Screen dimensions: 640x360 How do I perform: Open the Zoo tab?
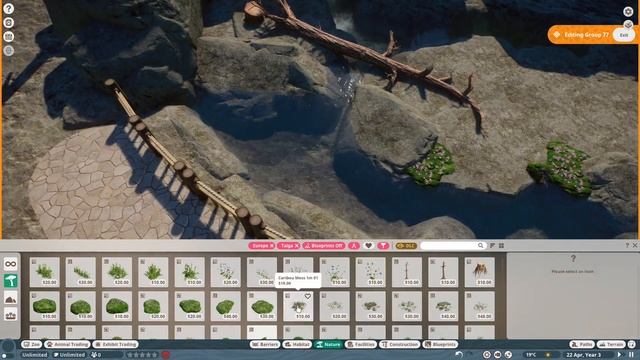32,344
